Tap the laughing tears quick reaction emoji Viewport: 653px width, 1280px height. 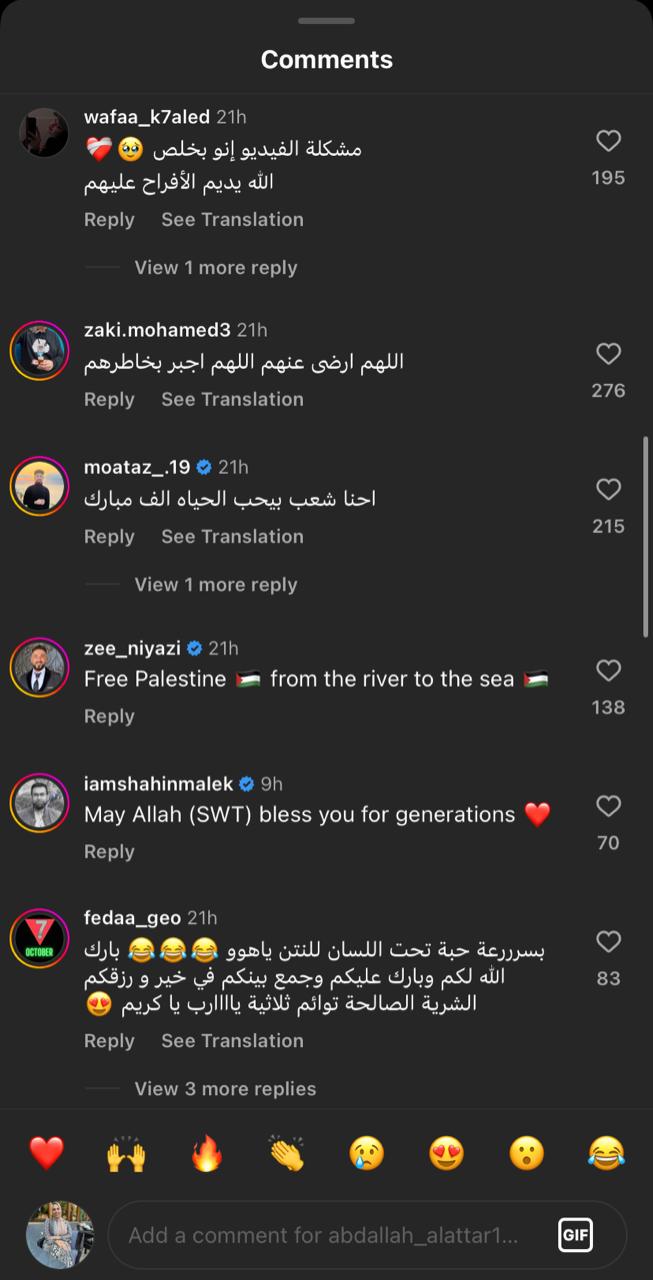point(606,1153)
